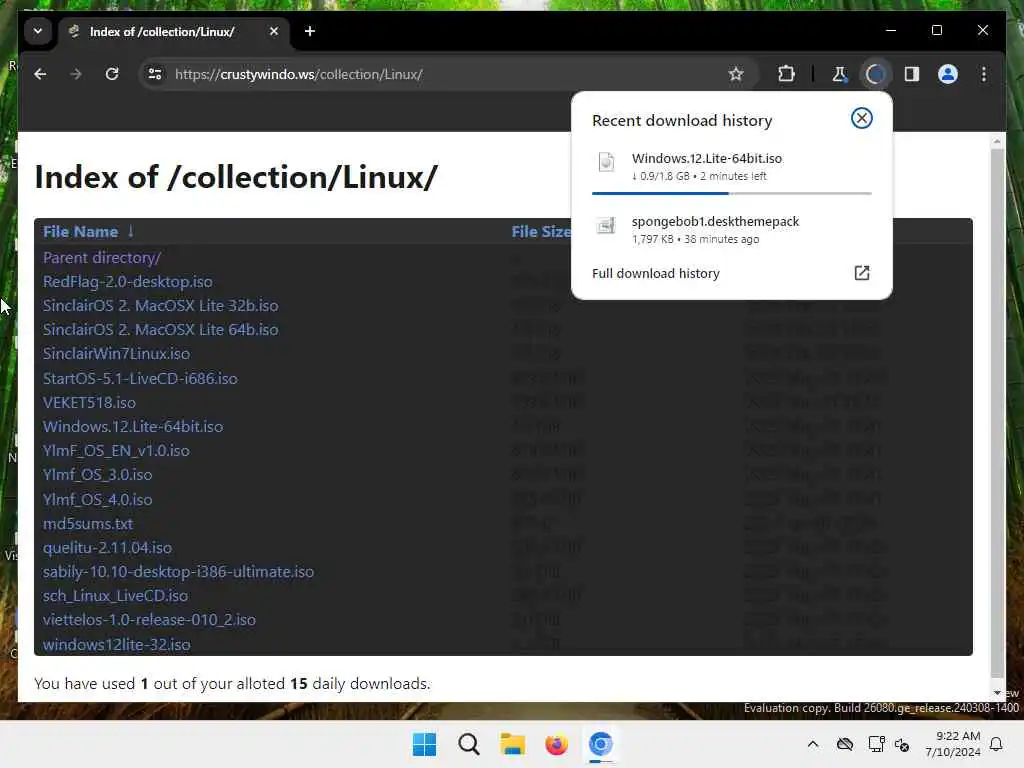Open Chrome three-dot menu
Viewport: 1024px width, 768px height.
[x=984, y=74]
